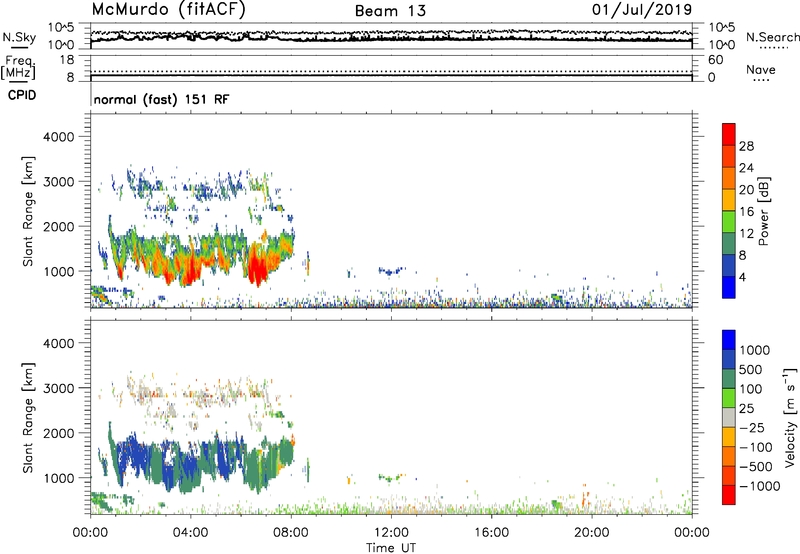Click the '4000' tick of the power panel
This screenshot has width=800, height=554.
[59, 137]
